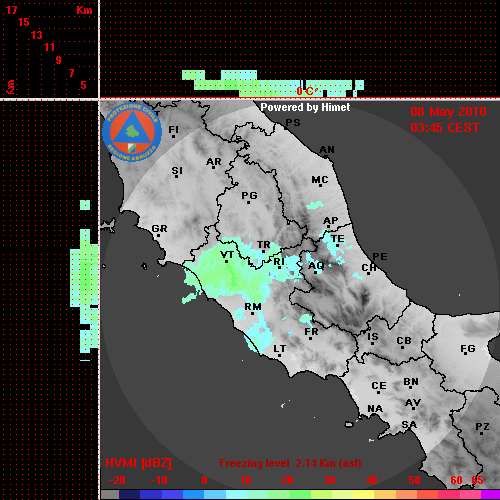Click city label PZ on map
Viewport: 500px width, 500px height.
(482, 427)
